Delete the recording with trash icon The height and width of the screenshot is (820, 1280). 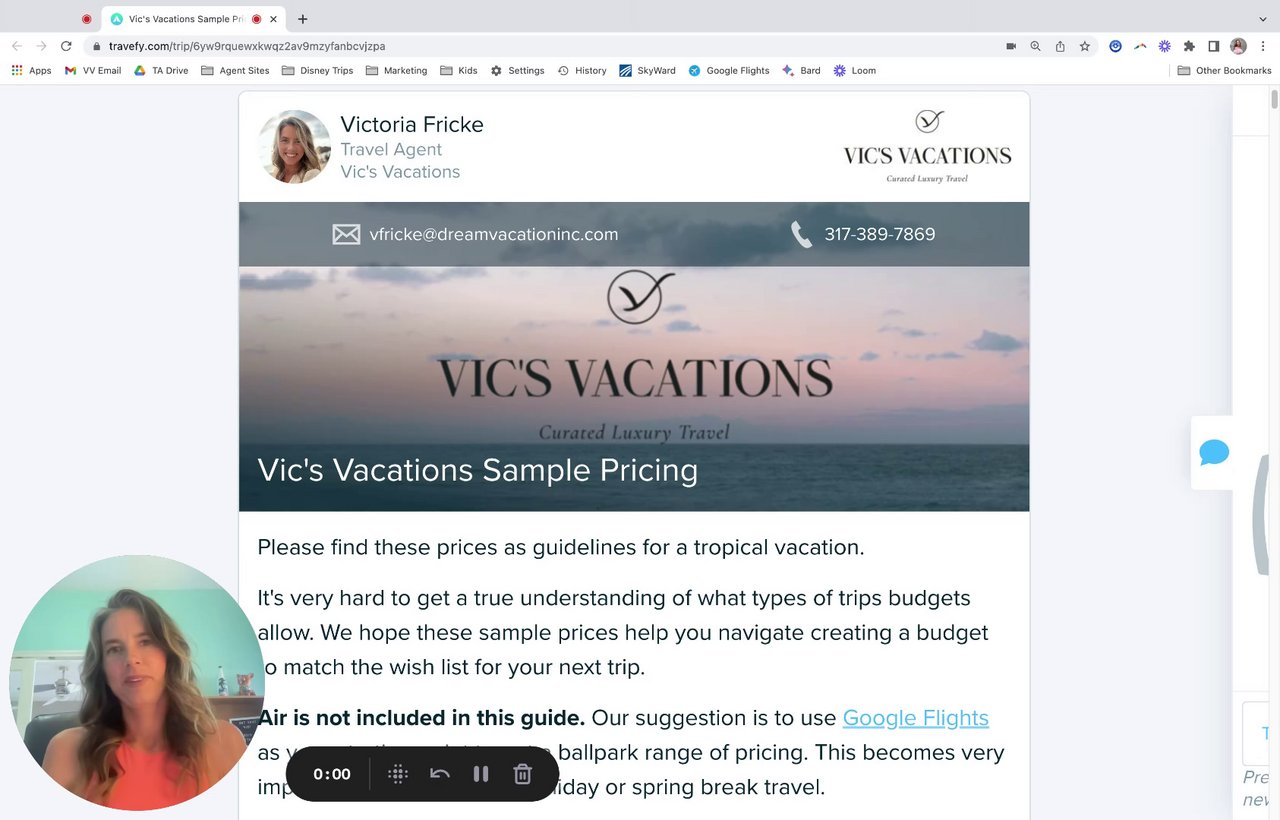coord(522,774)
